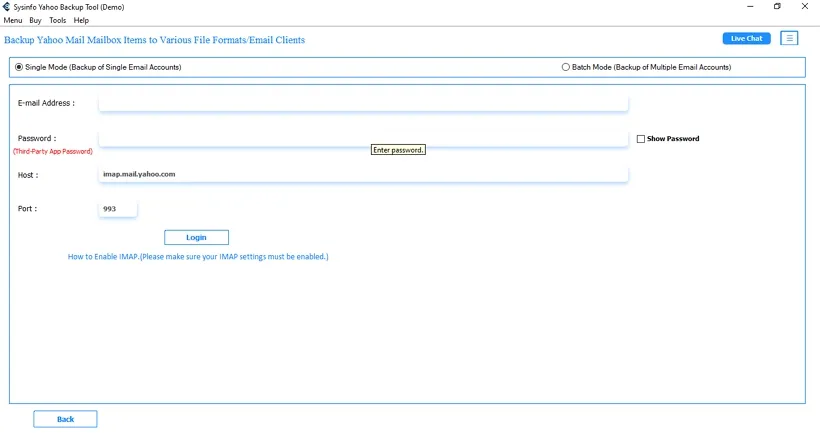Click the Live Chat button

pos(746,38)
